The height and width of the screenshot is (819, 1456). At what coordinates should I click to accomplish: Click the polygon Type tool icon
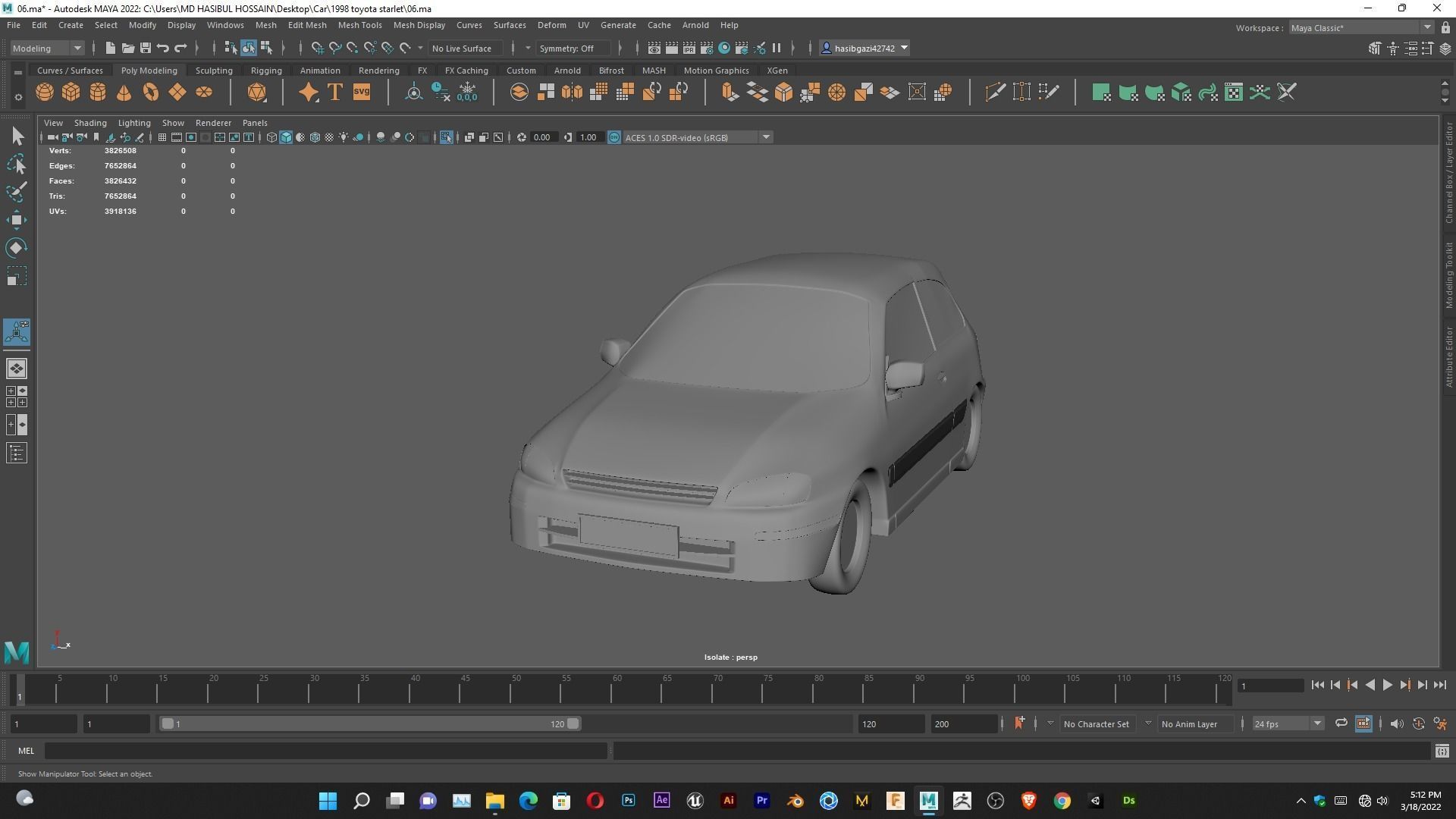click(335, 93)
